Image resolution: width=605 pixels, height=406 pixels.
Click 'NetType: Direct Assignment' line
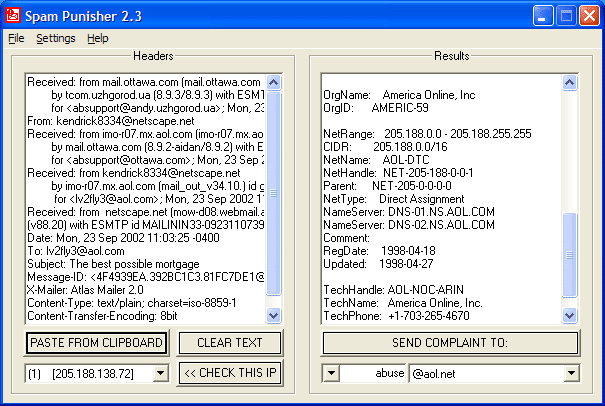pos(394,199)
